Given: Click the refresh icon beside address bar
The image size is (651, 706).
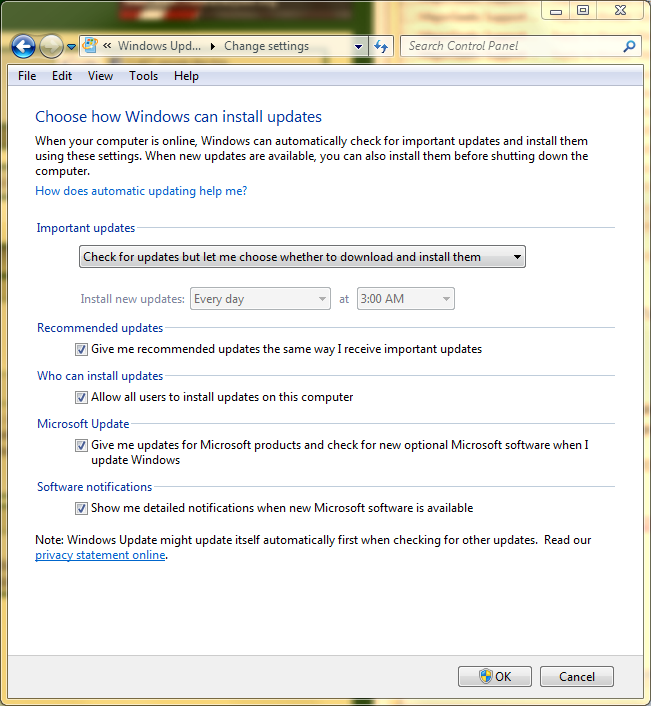Looking at the screenshot, I should pyautogui.click(x=381, y=46).
